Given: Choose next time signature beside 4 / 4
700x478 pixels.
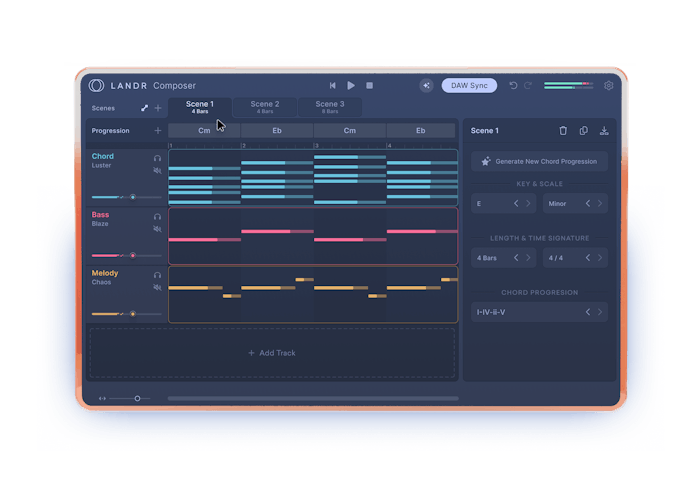Looking at the screenshot, I should tap(600, 258).
